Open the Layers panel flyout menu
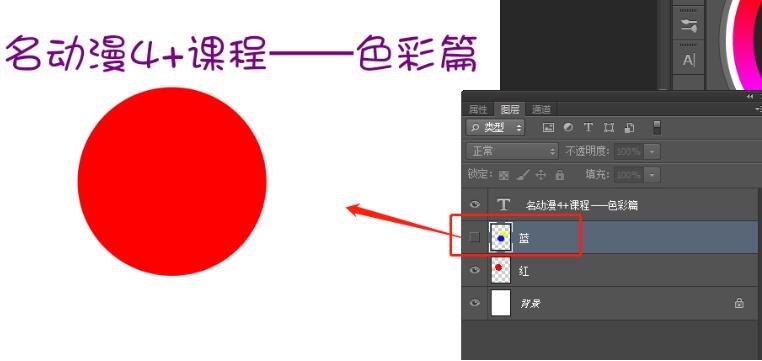This screenshot has height=361, width=762. pyautogui.click(x=758, y=109)
